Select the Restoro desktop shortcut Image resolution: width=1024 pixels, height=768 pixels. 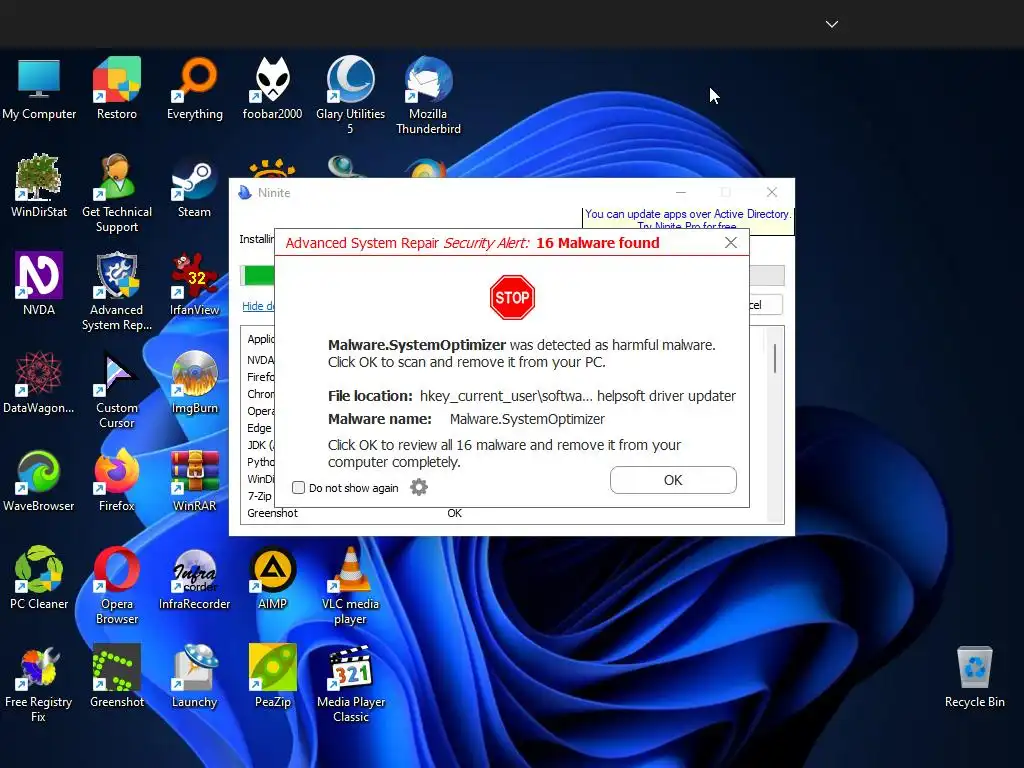click(x=117, y=89)
